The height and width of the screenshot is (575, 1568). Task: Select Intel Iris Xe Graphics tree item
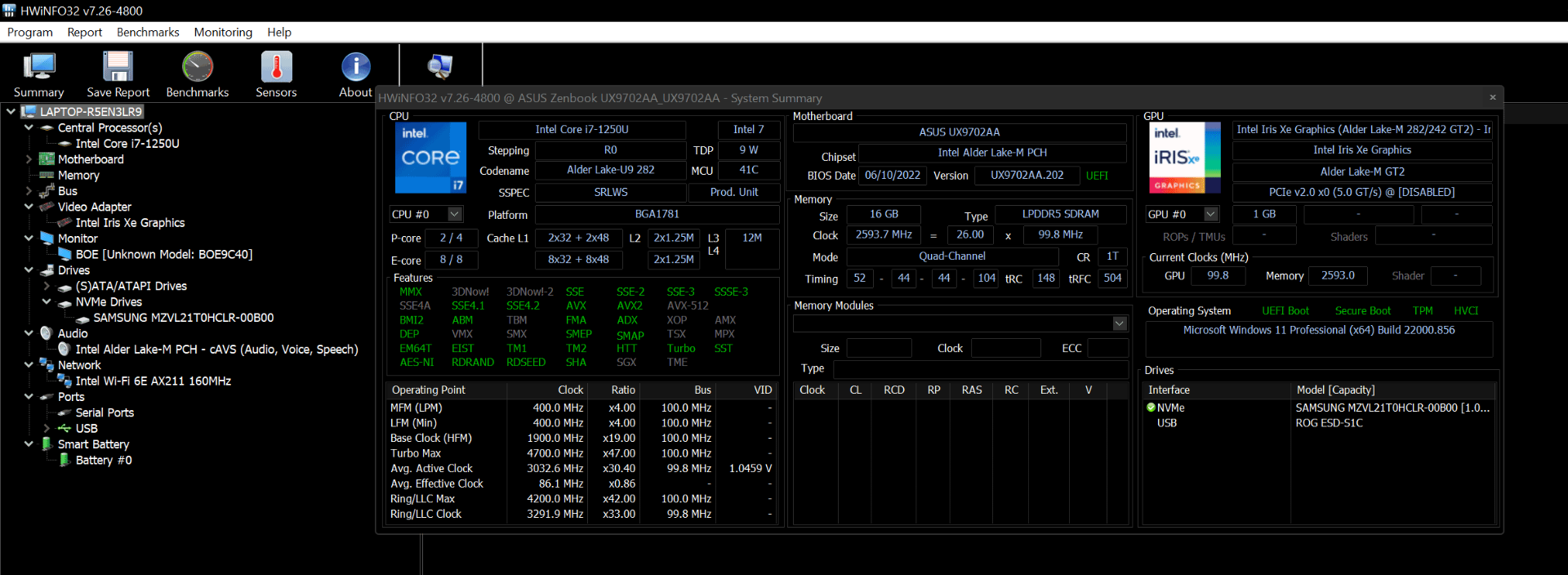click(x=130, y=222)
